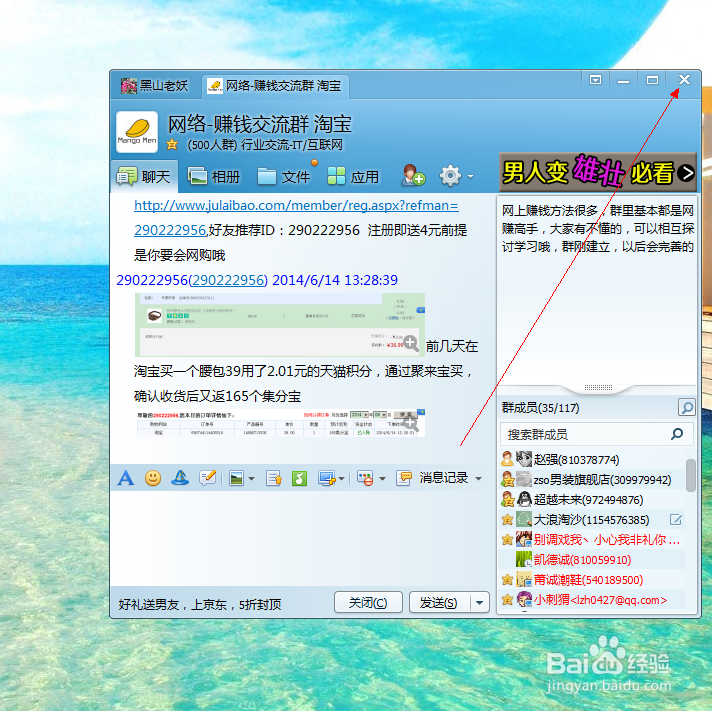Expand the 消息记录 dropdown arrow
Screen dimensions: 712x711
point(478,479)
